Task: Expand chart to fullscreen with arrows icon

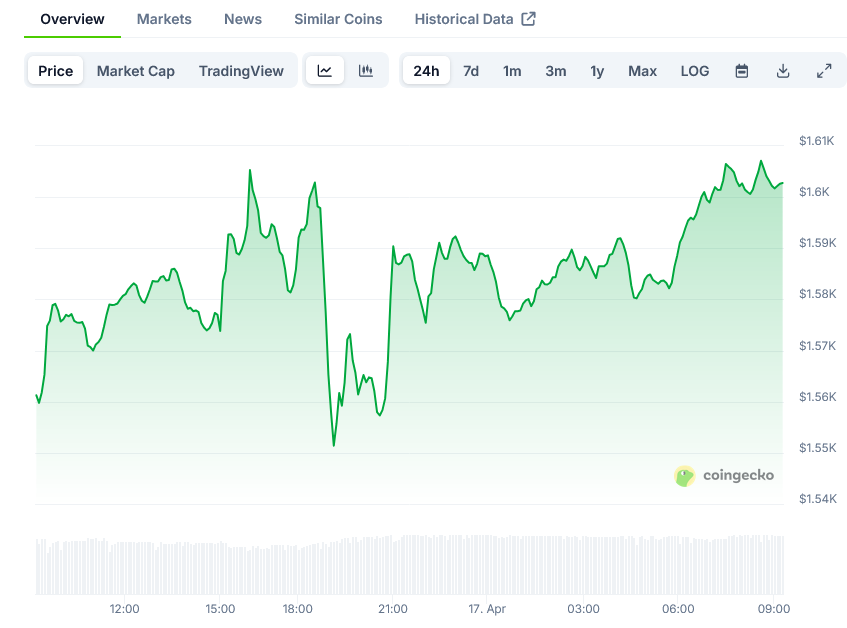Action: [824, 71]
